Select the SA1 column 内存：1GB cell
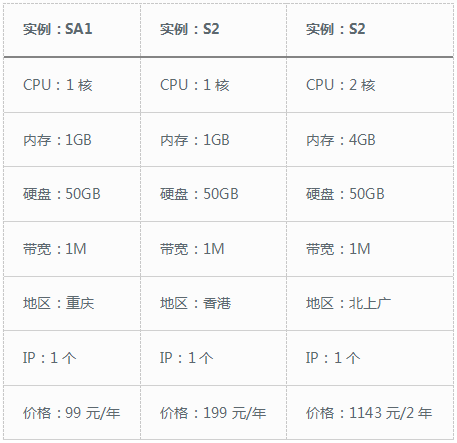Viewport: 457px width, 443px height. click(x=72, y=140)
